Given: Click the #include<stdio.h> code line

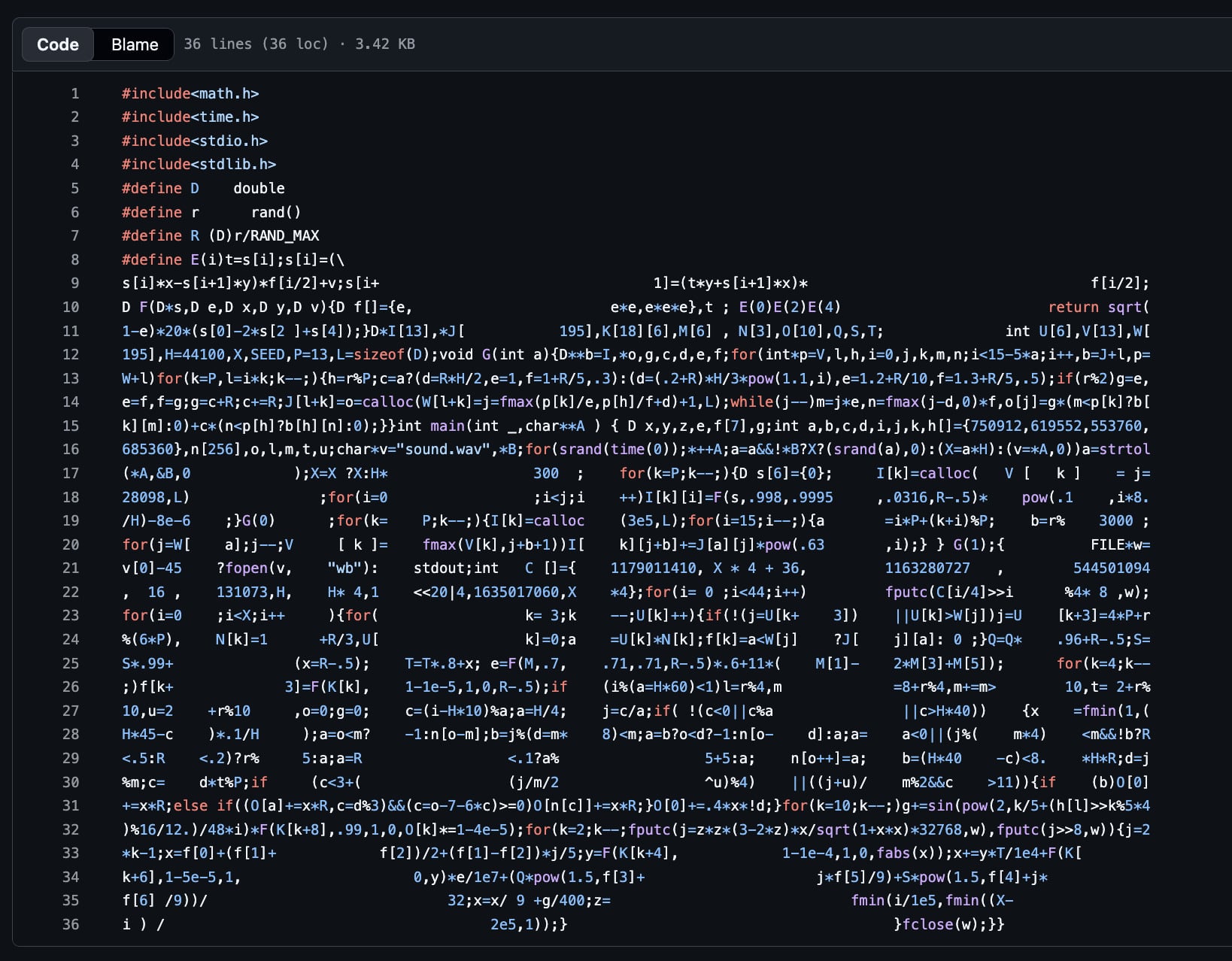Looking at the screenshot, I should point(195,141).
